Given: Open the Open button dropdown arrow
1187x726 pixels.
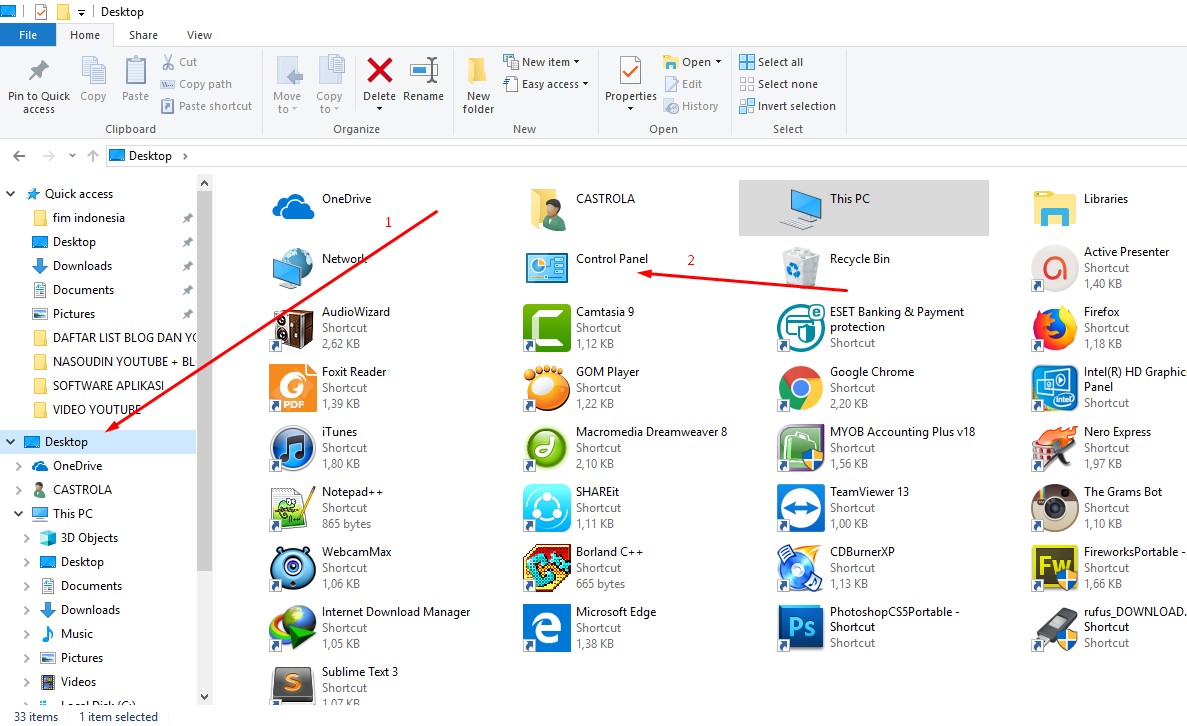Looking at the screenshot, I should (x=718, y=62).
